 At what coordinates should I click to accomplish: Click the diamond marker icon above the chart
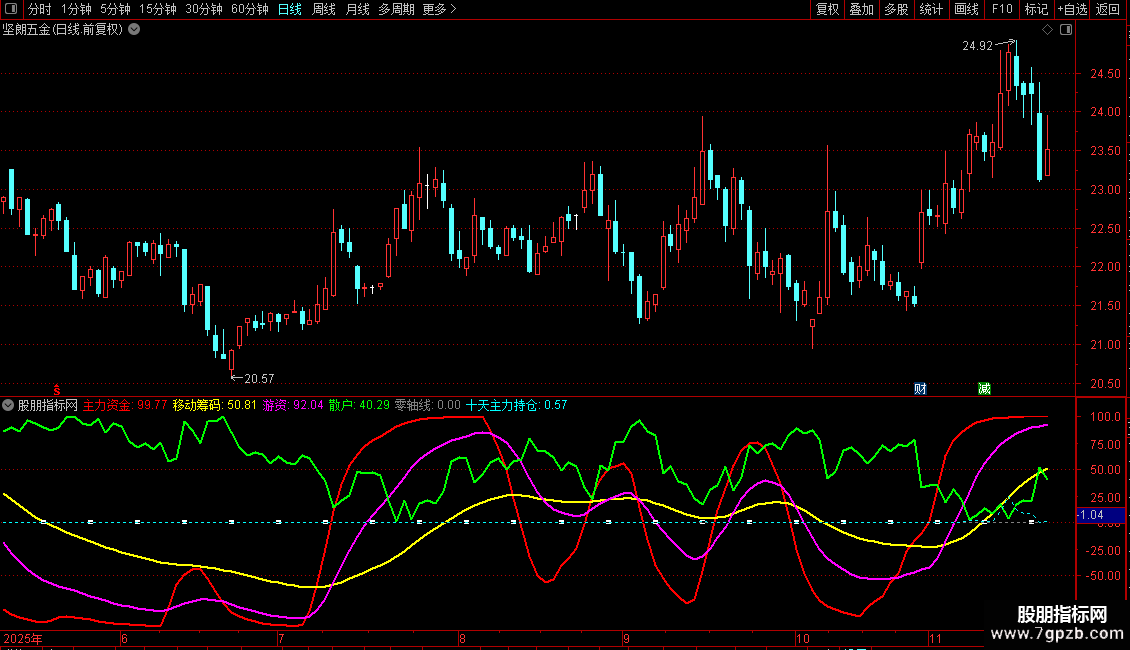tap(1047, 30)
